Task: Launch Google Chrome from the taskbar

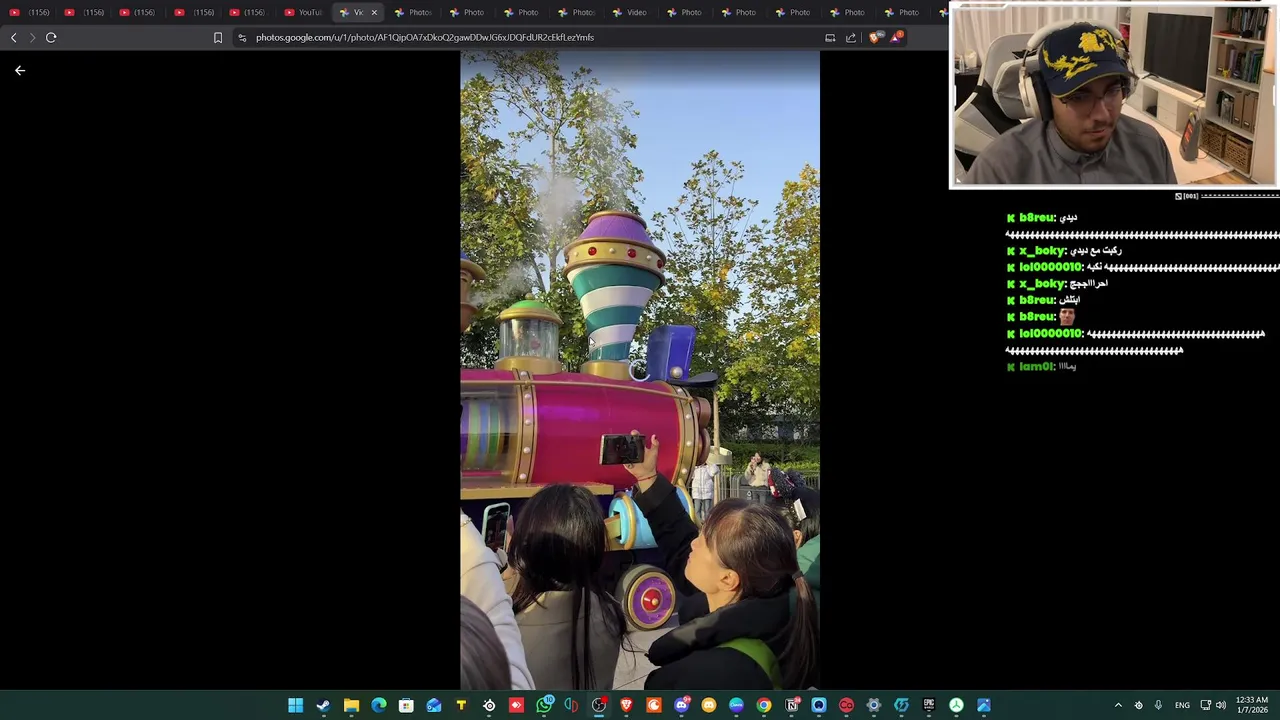Action: 764,705
